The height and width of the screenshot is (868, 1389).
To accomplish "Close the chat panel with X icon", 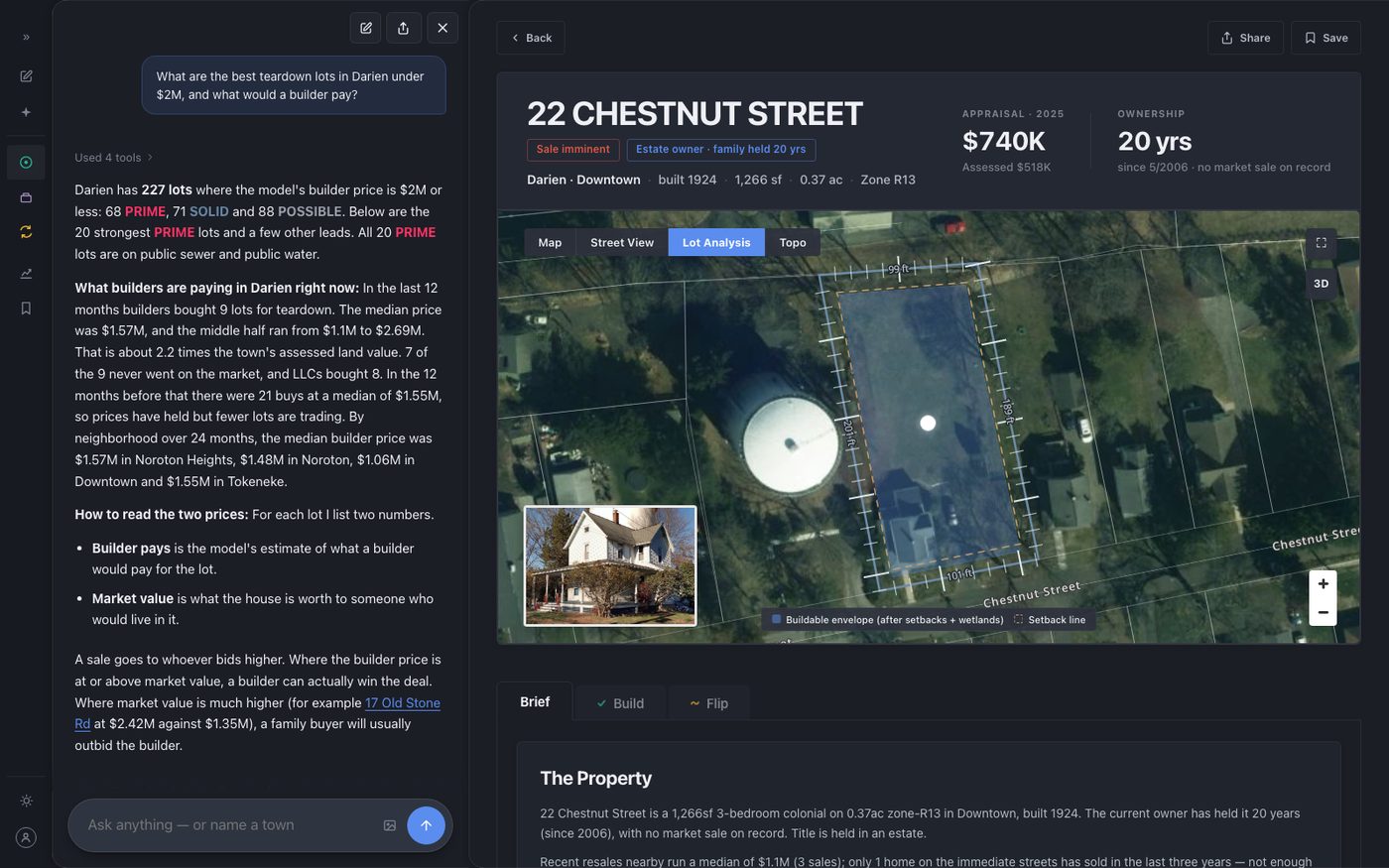I will pyautogui.click(x=442, y=28).
